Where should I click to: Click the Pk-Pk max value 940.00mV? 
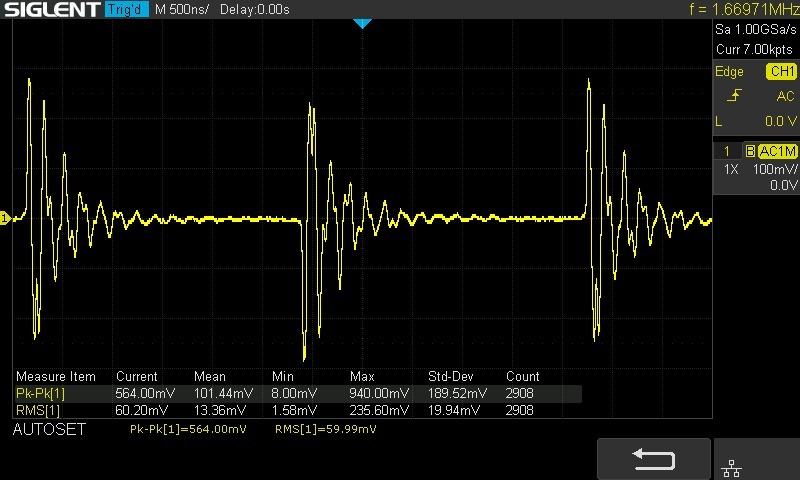(x=379, y=393)
